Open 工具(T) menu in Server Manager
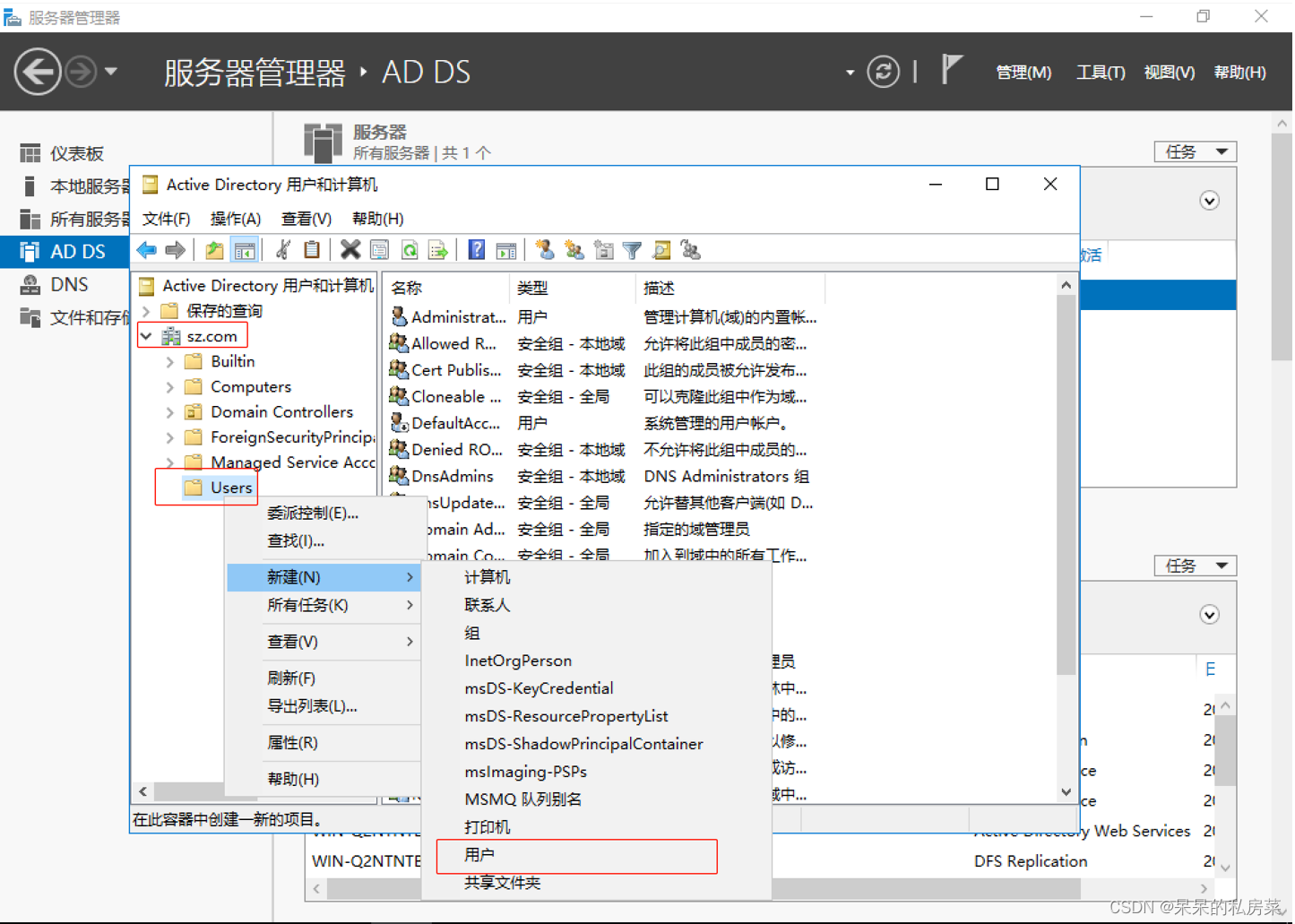The height and width of the screenshot is (924, 1295). point(1101,72)
